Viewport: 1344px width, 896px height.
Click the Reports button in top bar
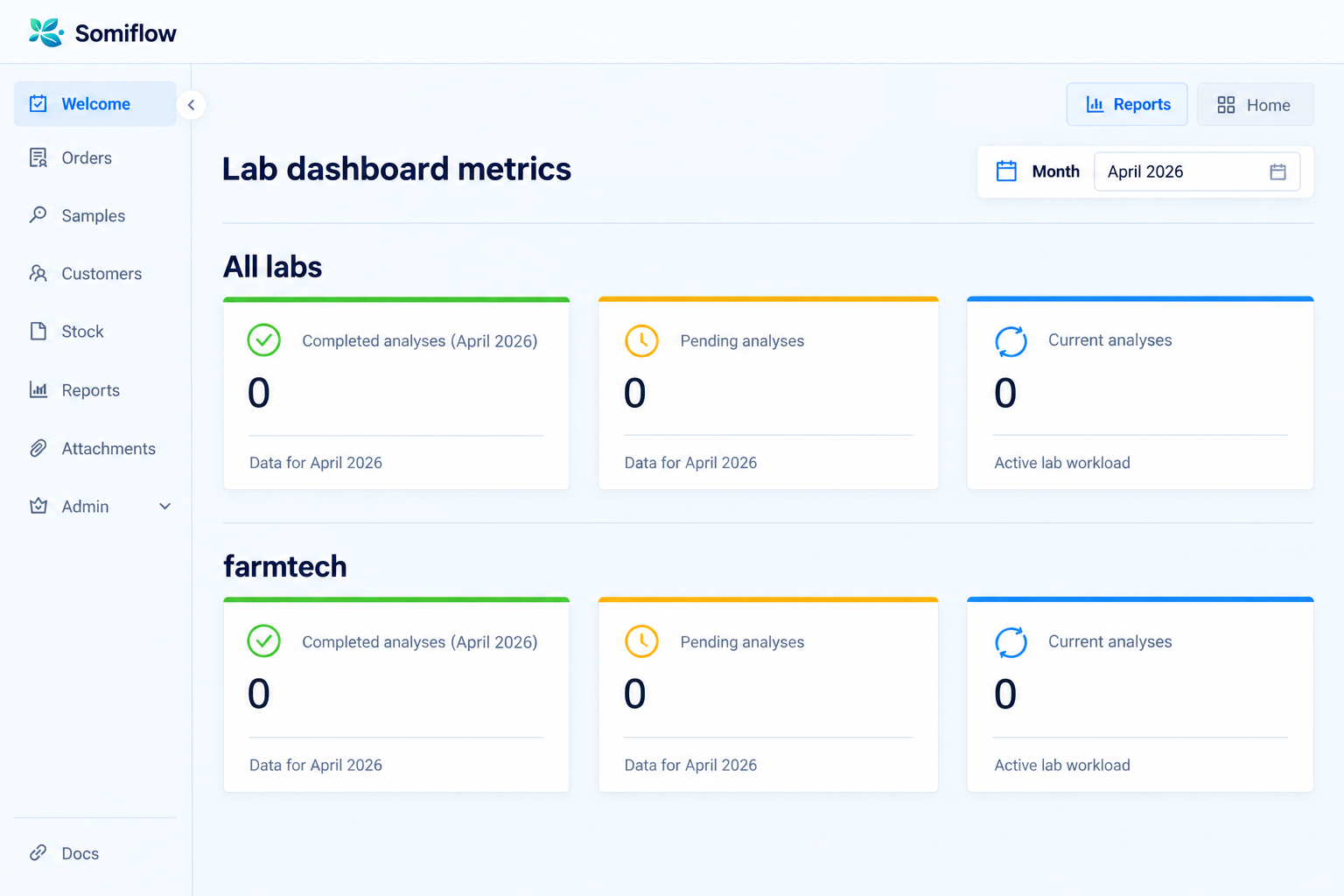1127,104
